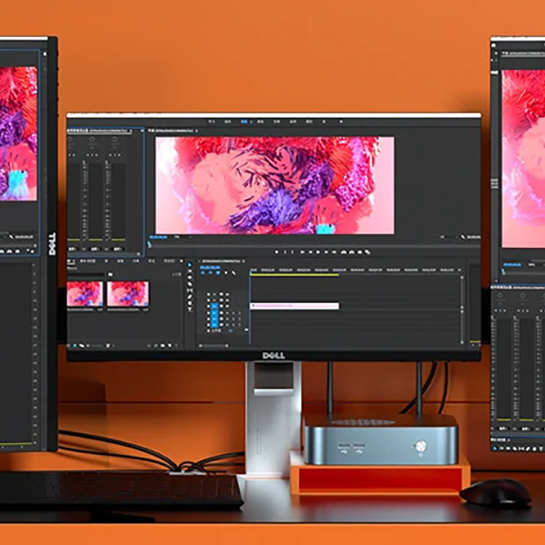Viewport: 545px width, 545px height.
Task: Click the Extract button in Program Monitor
Action: 351,252
